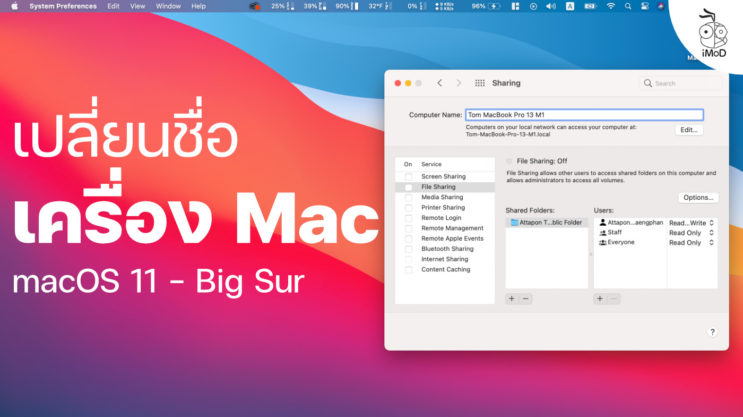The height and width of the screenshot is (417, 743).
Task: Click into the Computer Name text field
Action: pyautogui.click(x=584, y=115)
